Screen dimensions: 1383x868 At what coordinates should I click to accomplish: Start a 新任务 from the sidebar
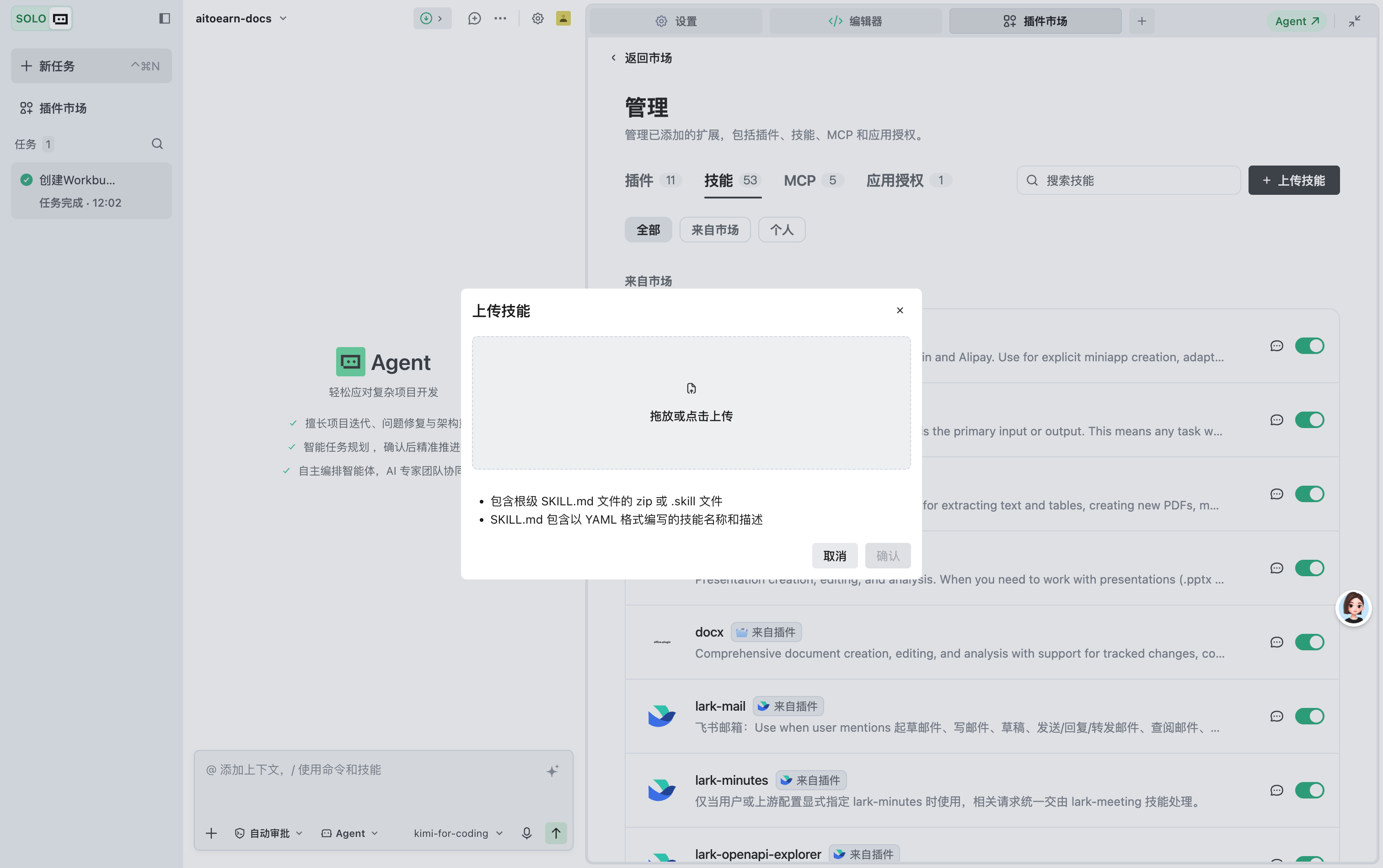coord(91,66)
